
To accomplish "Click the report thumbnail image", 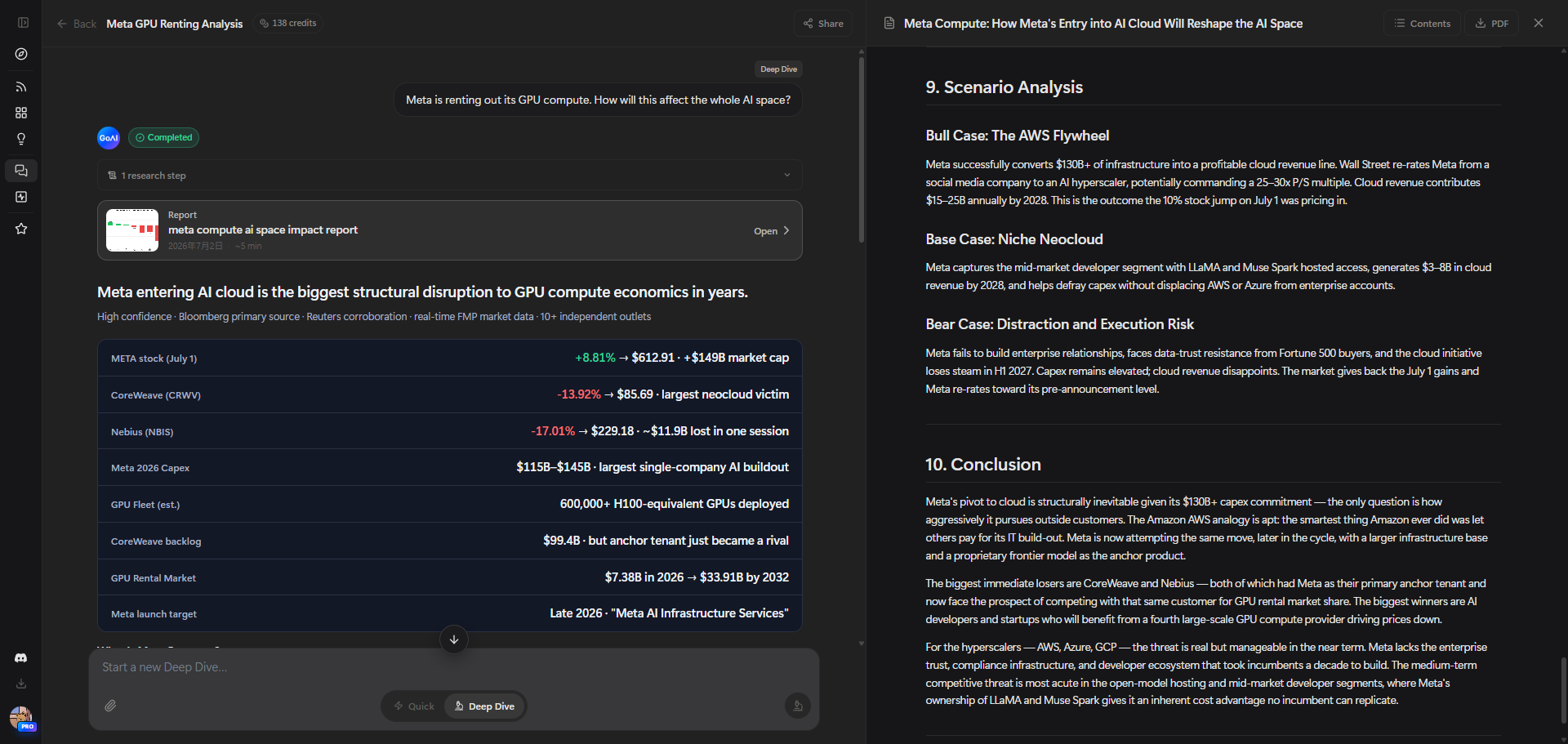I will click(132, 230).
